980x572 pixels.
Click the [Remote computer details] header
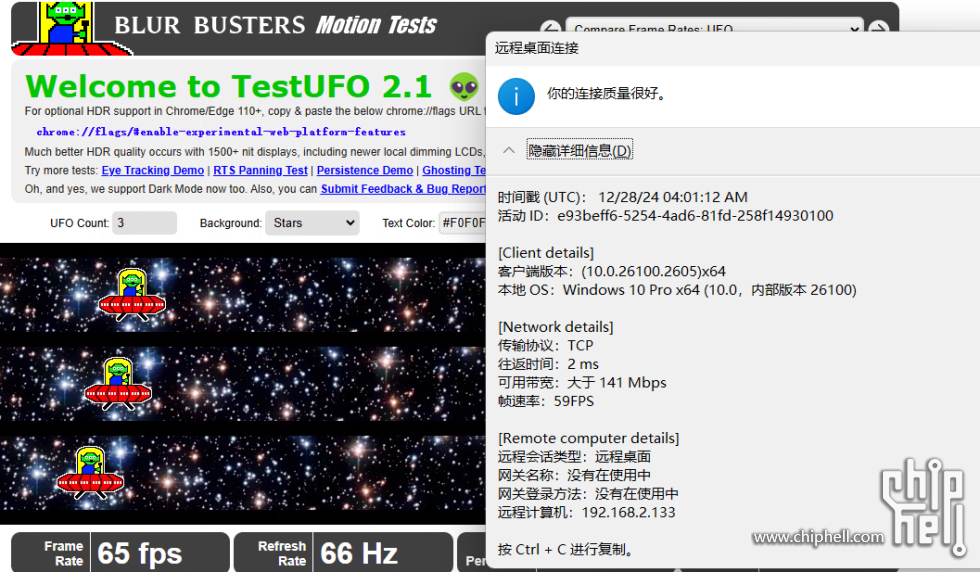[588, 438]
